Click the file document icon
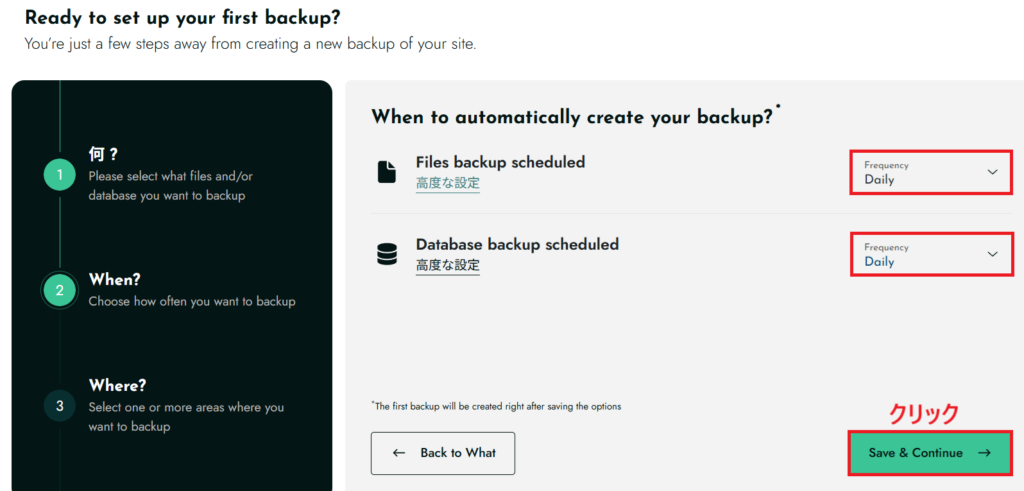Image resolution: width=1024 pixels, height=491 pixels. [386, 172]
